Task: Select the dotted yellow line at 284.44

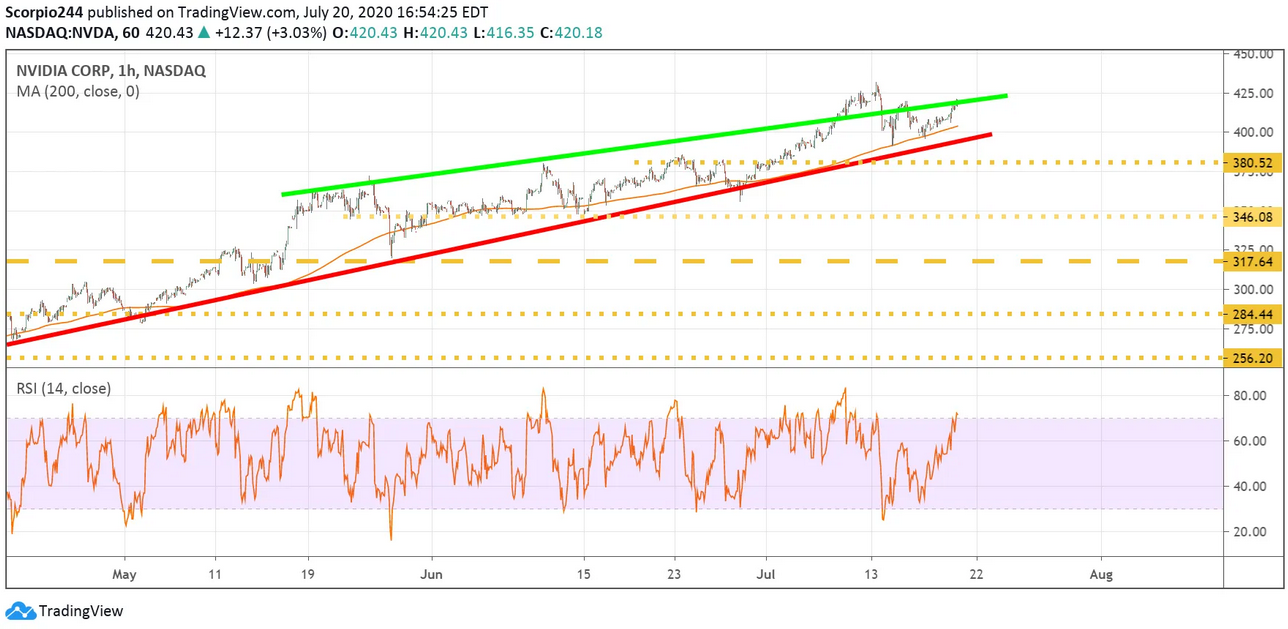Action: click(616, 314)
